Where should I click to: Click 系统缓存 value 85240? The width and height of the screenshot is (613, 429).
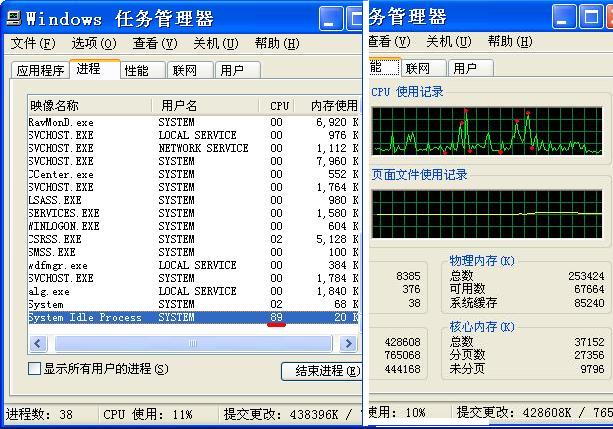(589, 303)
